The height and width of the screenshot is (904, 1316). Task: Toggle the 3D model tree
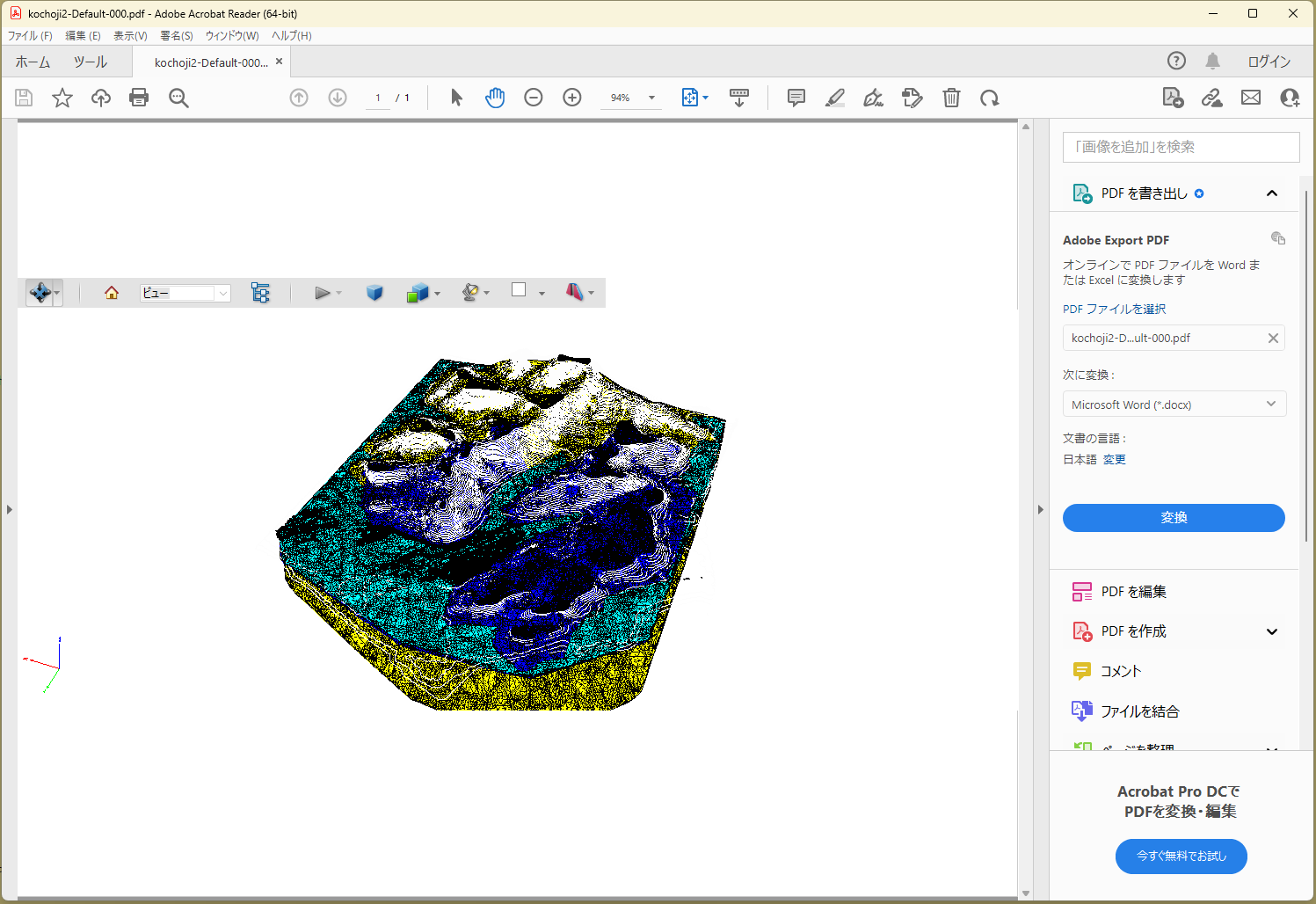pos(260,293)
